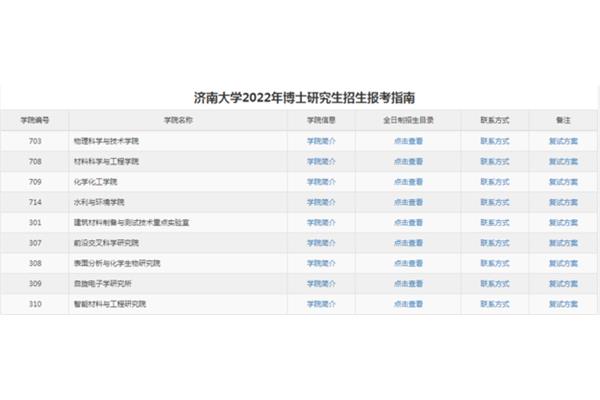Click the 学院编号 column header

click(35, 120)
